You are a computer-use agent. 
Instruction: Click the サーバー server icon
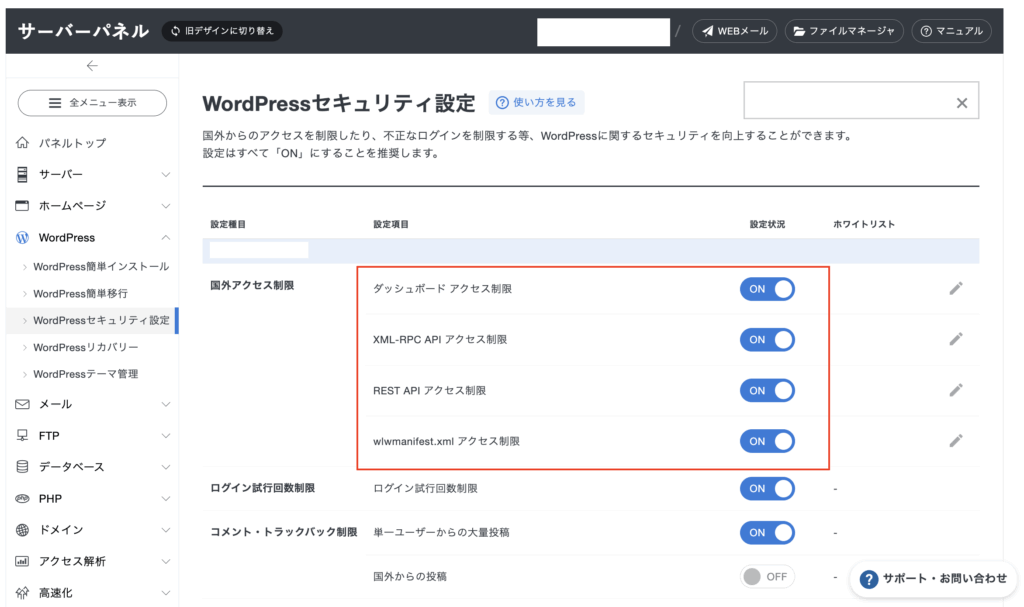tap(22, 174)
